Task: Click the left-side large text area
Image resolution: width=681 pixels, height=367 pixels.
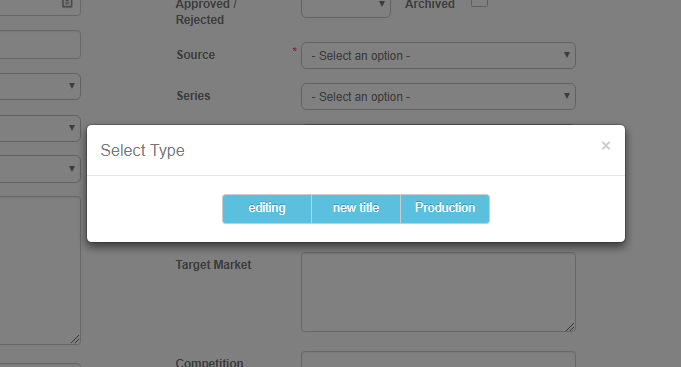Action: 40,270
